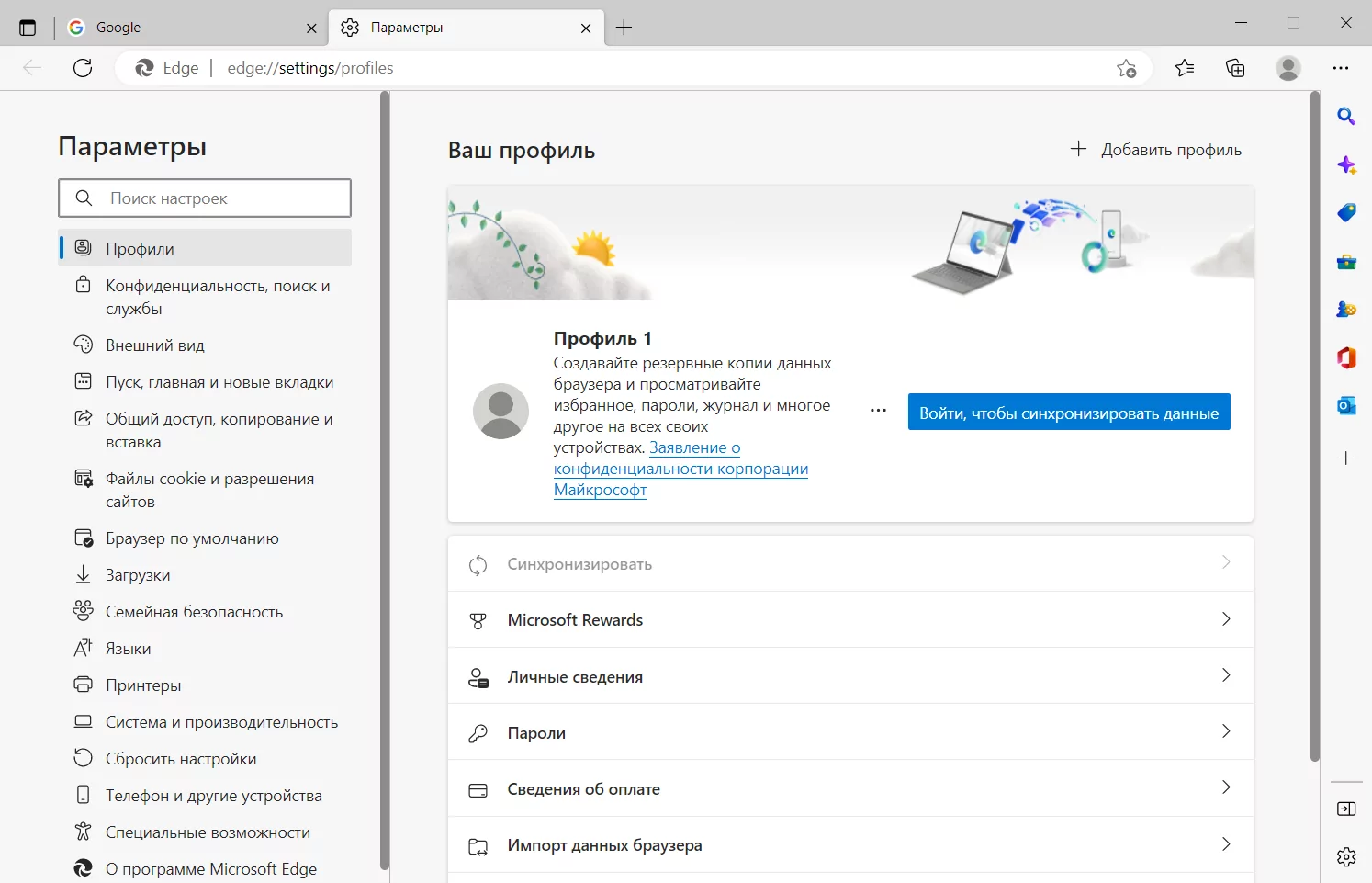Open the Collections icon
Image resolution: width=1372 pixels, height=883 pixels.
[x=1235, y=68]
